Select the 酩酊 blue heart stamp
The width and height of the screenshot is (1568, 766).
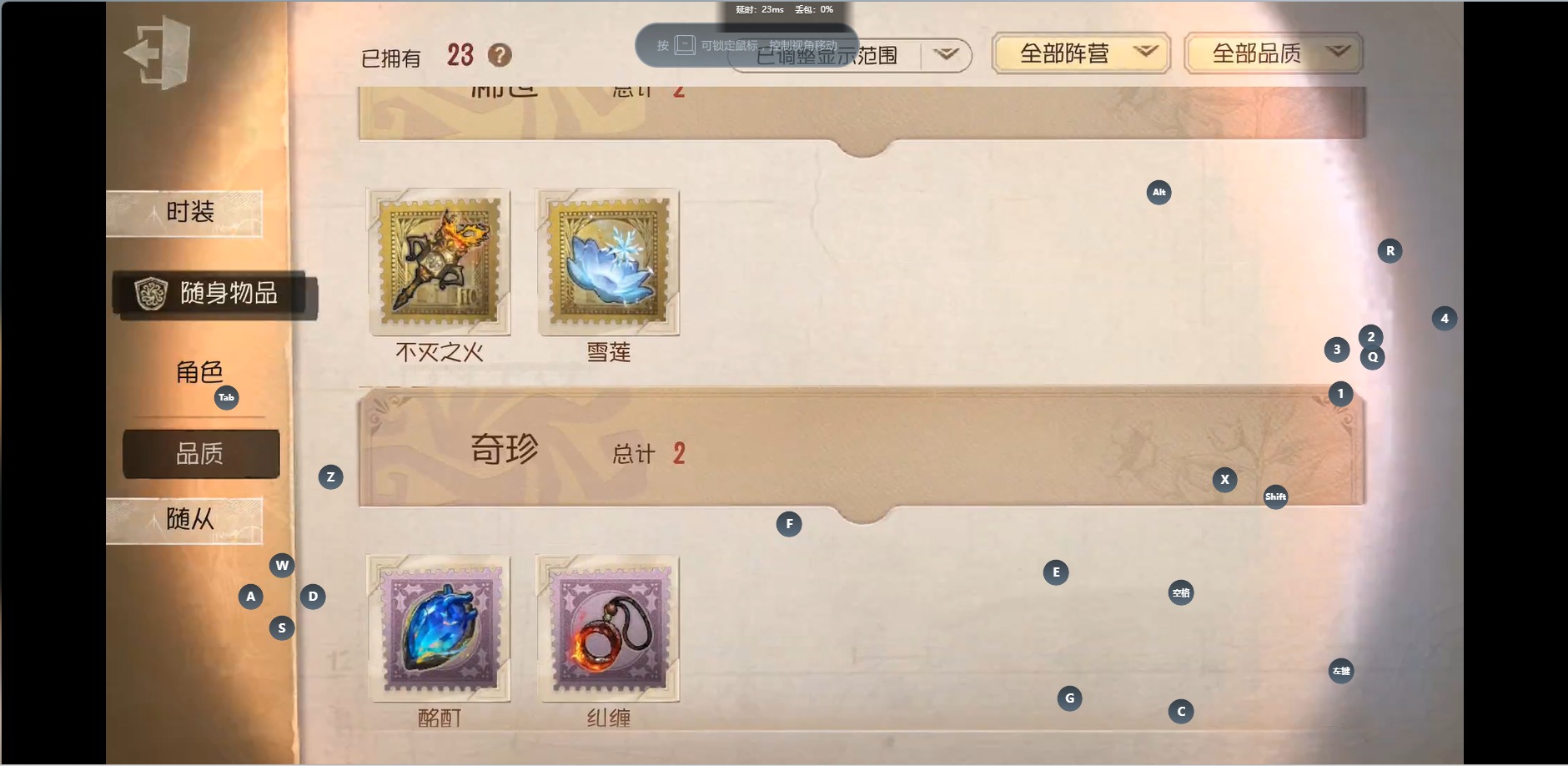(439, 628)
